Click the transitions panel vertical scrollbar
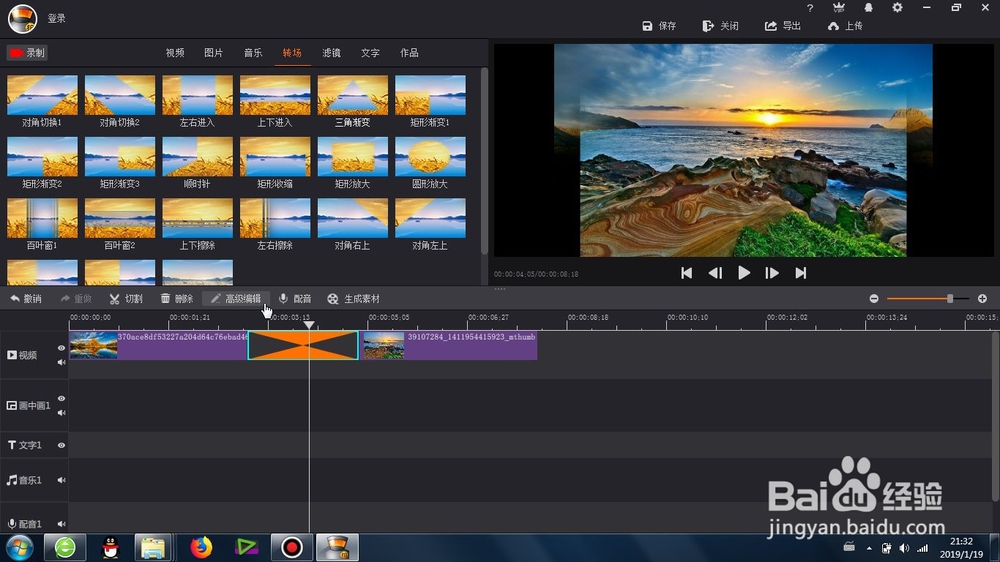This screenshot has height=562, width=1000. coord(484,161)
